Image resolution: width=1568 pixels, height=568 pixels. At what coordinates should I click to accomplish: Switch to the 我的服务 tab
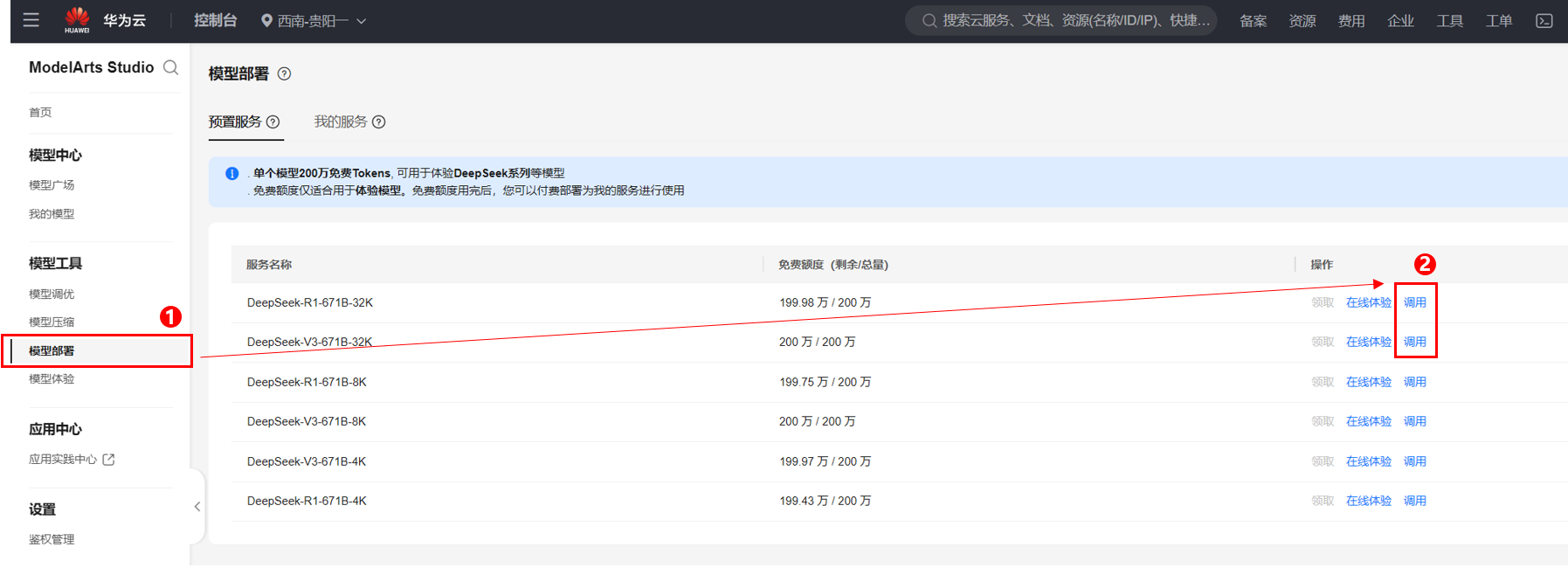341,121
